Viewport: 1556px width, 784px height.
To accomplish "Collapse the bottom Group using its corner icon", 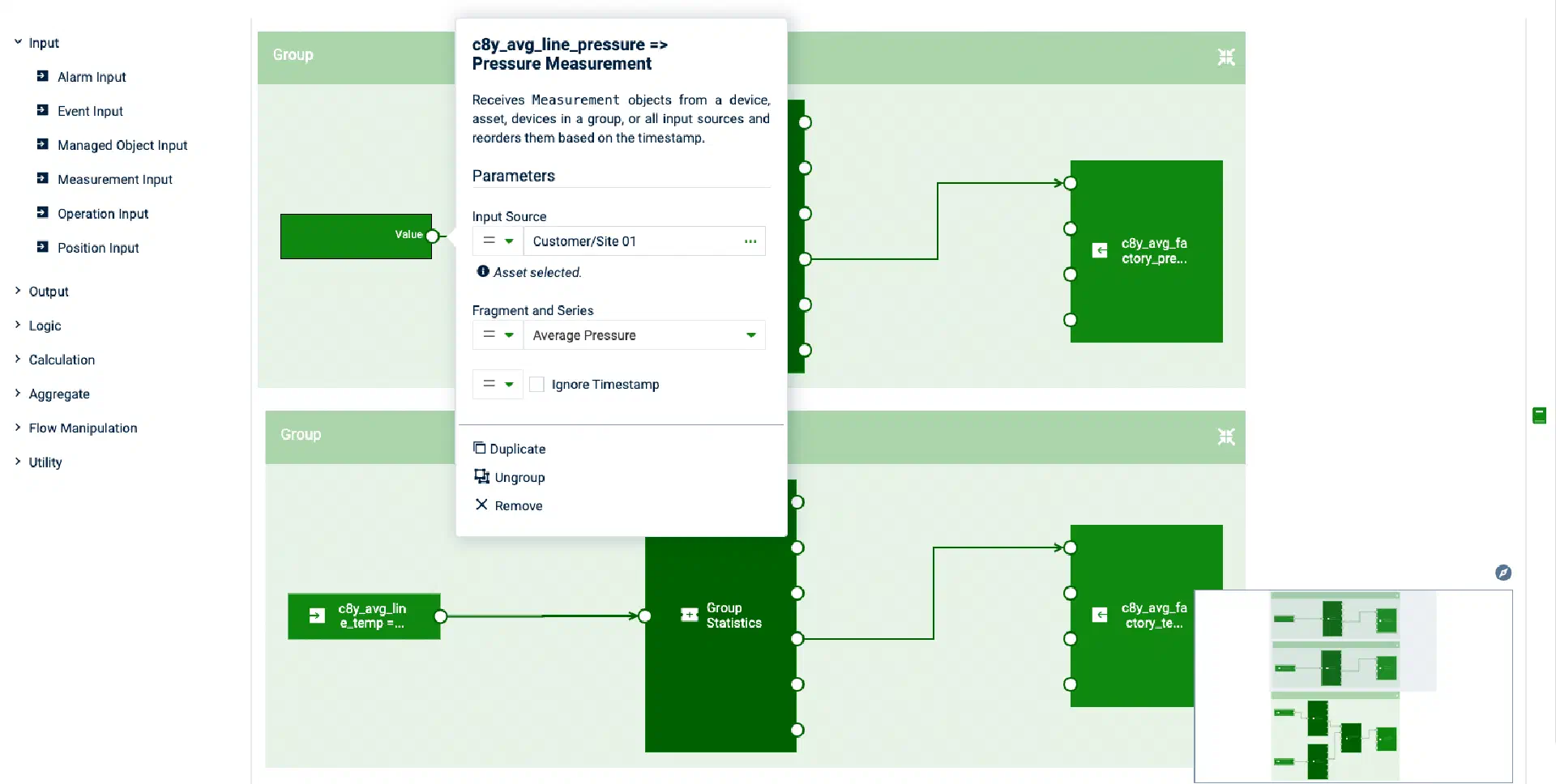I will [x=1226, y=437].
